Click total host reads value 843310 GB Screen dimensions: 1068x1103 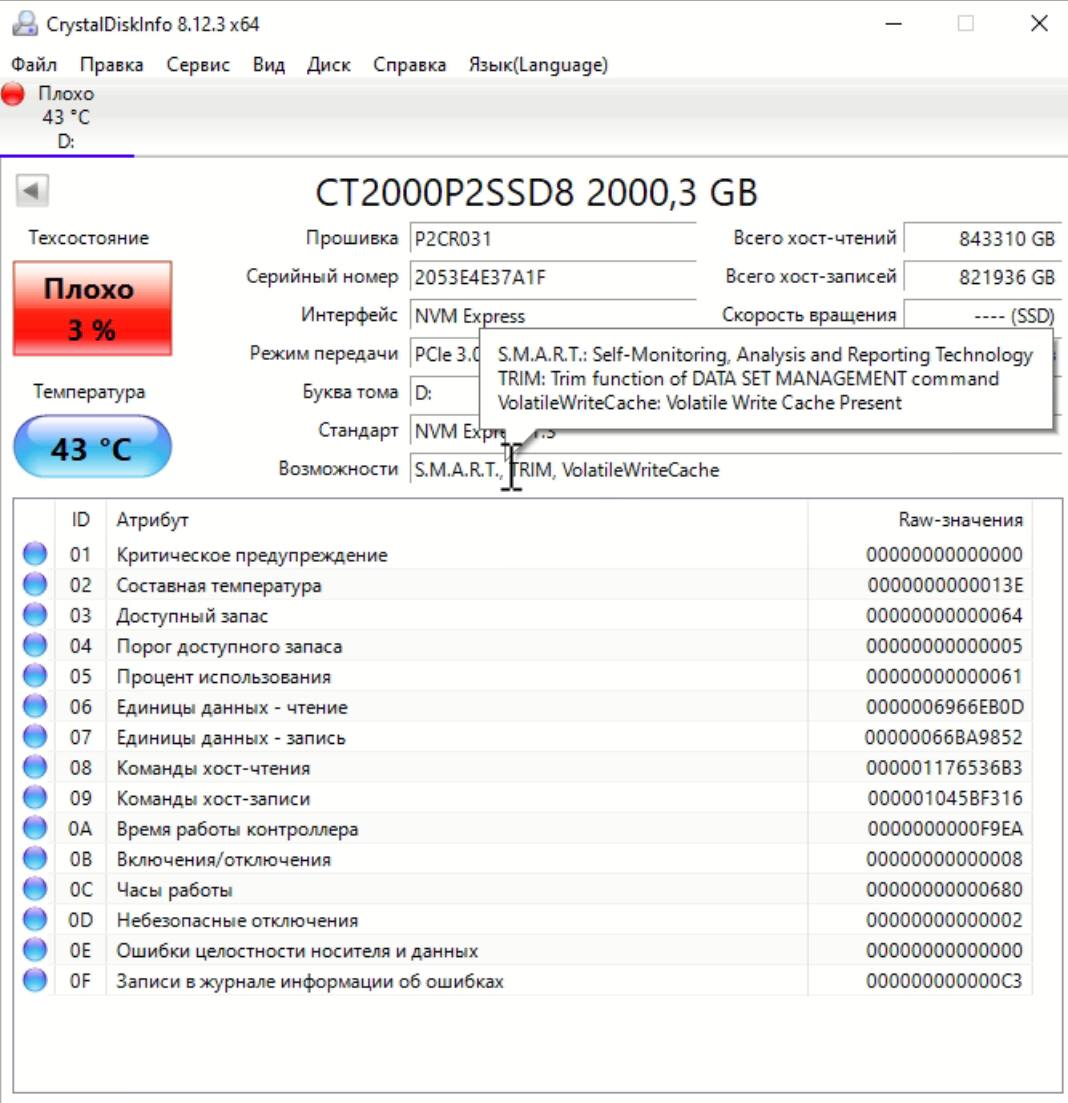pyautogui.click(x=982, y=238)
